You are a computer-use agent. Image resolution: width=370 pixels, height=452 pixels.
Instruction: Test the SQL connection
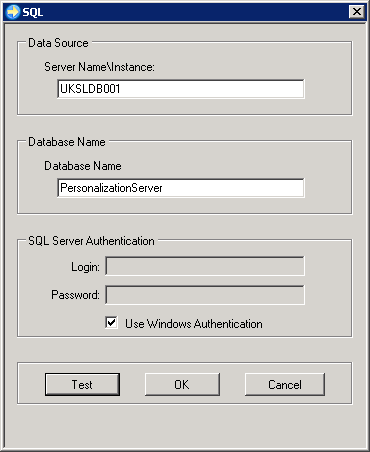coord(82,384)
